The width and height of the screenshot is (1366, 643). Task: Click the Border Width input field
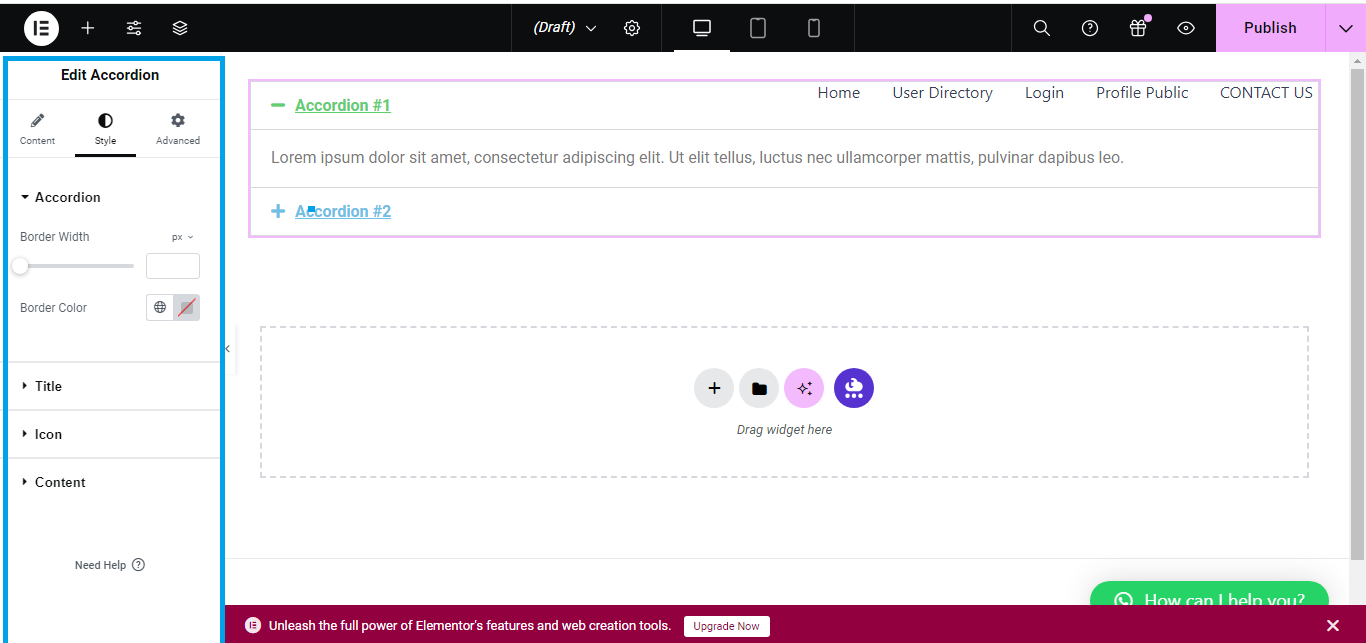(x=173, y=266)
